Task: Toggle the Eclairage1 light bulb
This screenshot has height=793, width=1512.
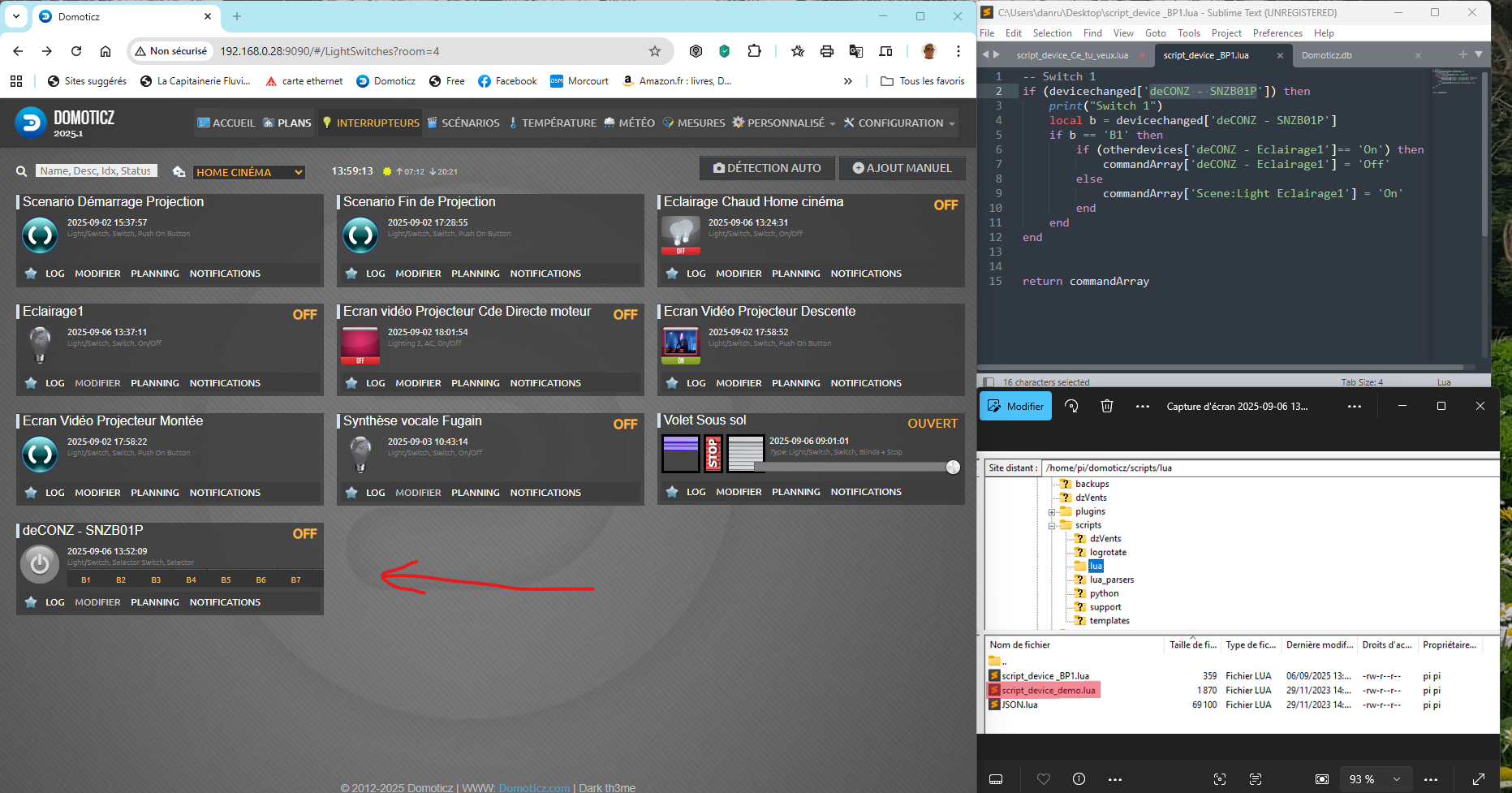Action: click(40, 345)
